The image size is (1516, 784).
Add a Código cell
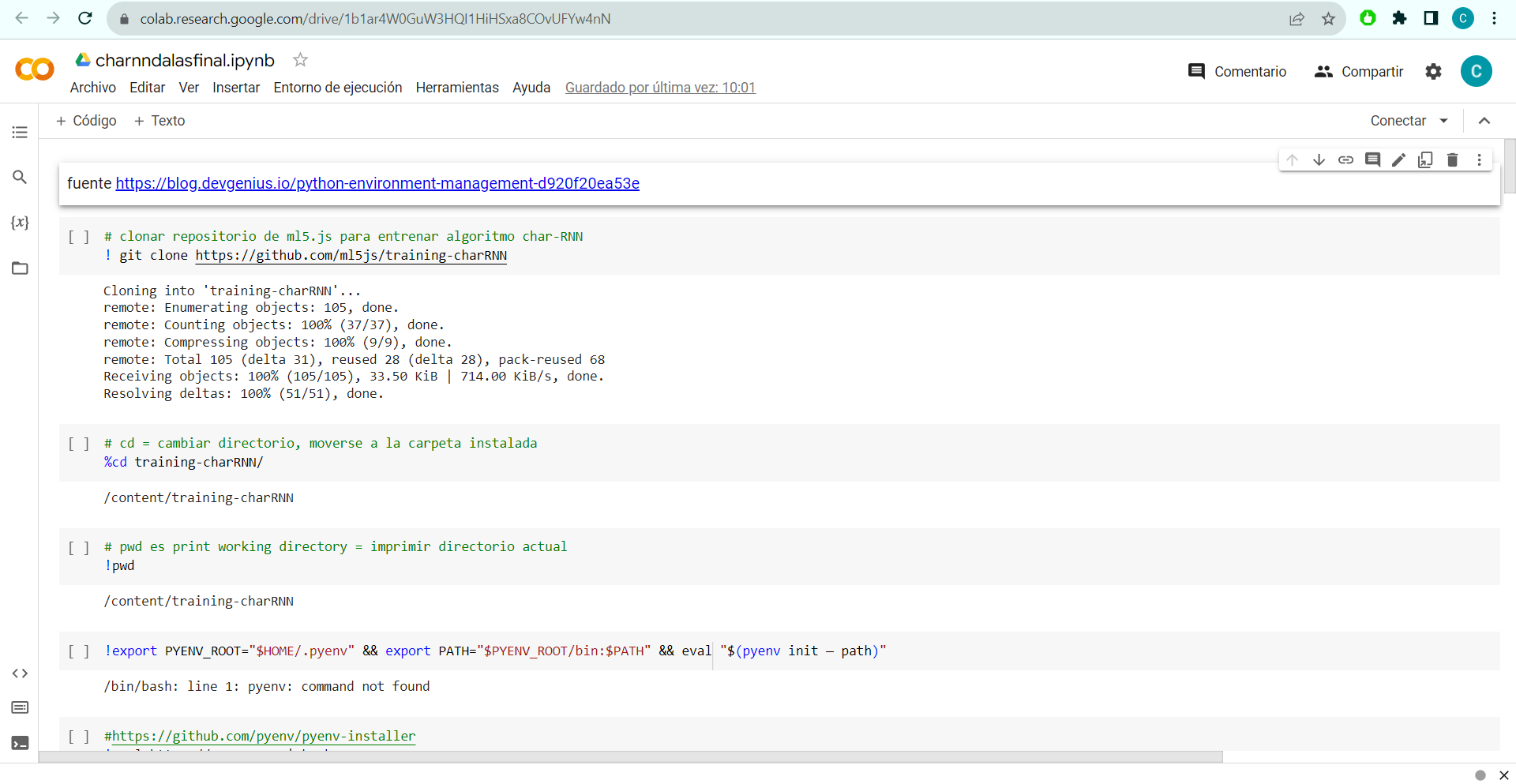[x=86, y=121]
